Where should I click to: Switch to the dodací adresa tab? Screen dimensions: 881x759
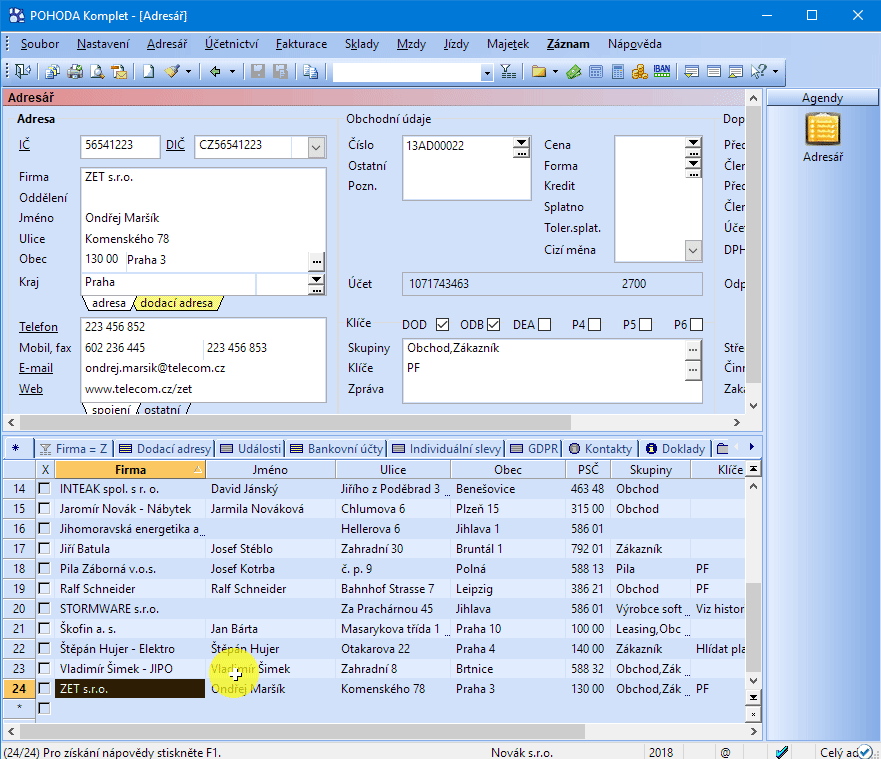pos(176,303)
